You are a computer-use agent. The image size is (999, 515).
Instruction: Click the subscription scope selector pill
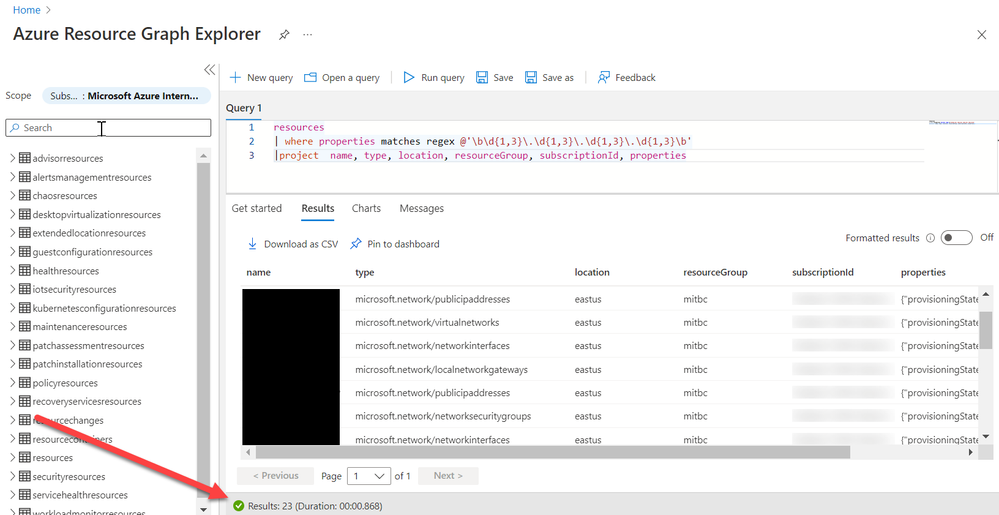click(126, 96)
